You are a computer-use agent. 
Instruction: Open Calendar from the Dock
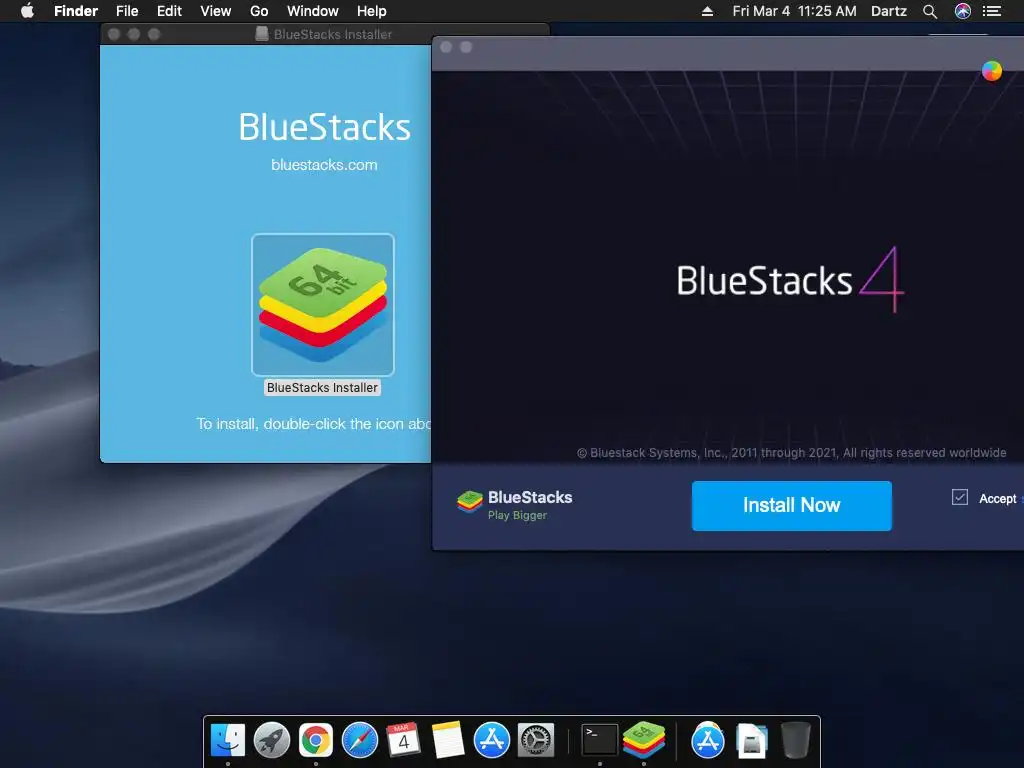tap(404, 741)
